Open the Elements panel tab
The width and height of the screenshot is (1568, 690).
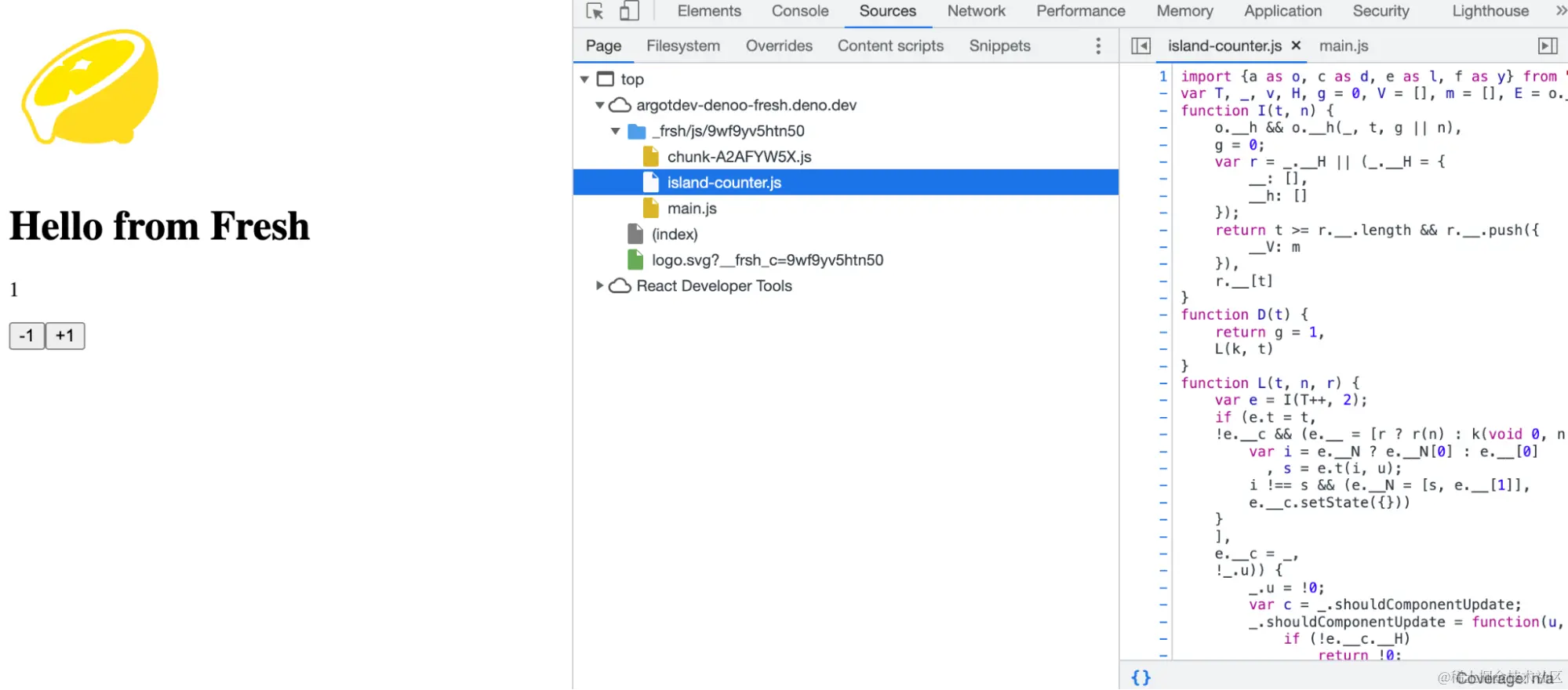click(709, 11)
